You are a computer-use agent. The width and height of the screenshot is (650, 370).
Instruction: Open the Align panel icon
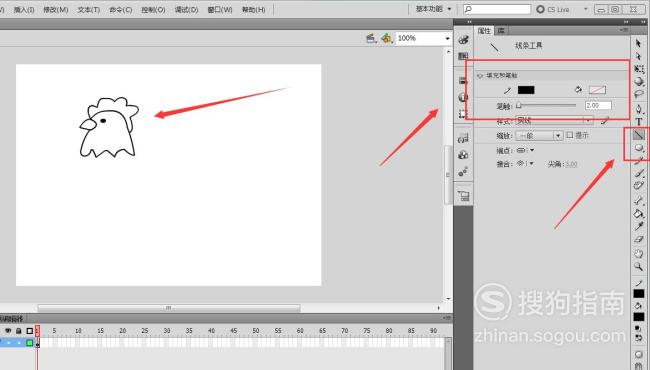point(463,81)
